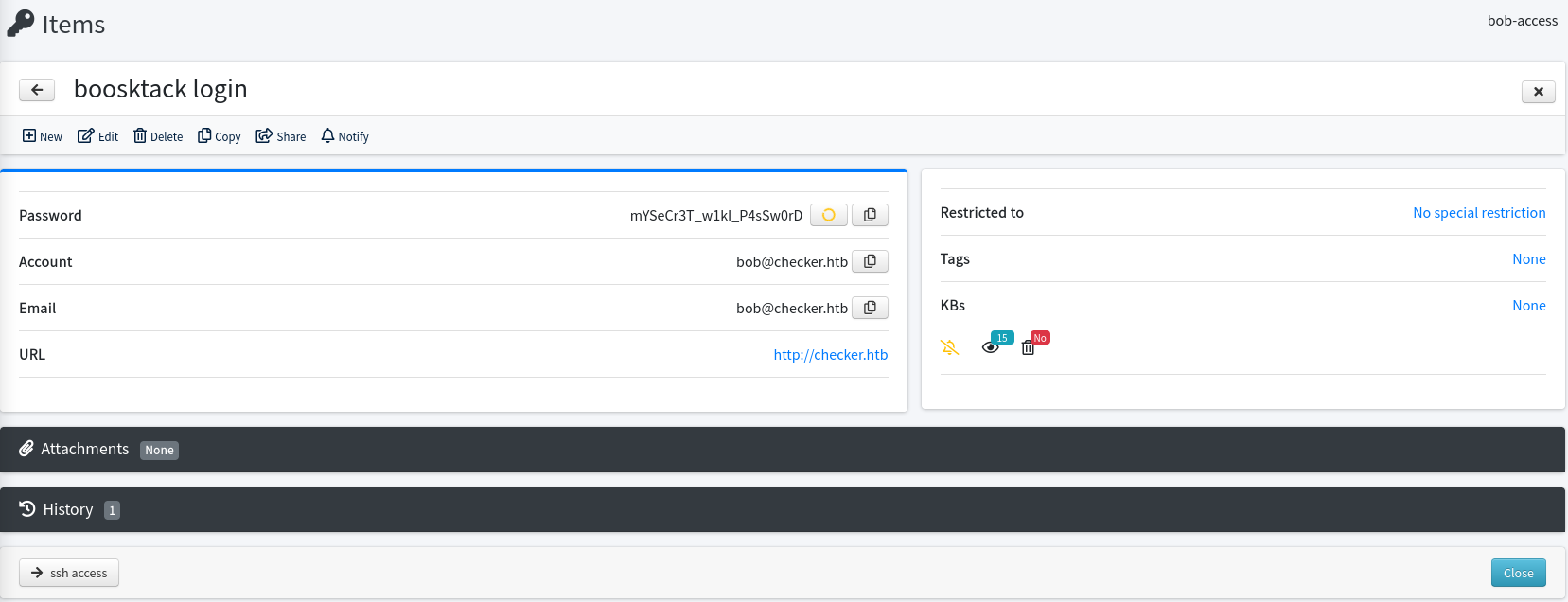Expand the History section
The width and height of the screenshot is (1568, 602).
[783, 509]
